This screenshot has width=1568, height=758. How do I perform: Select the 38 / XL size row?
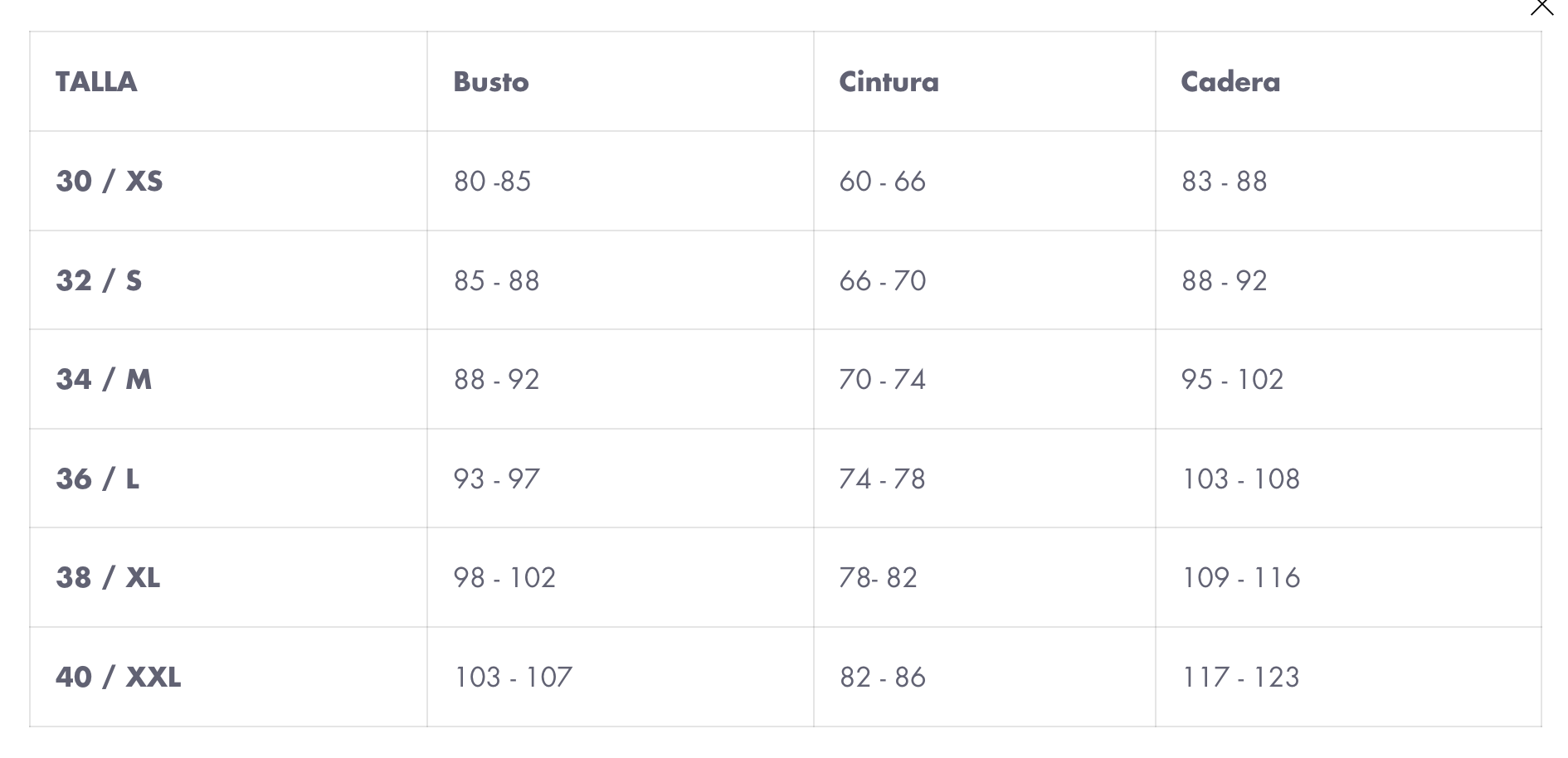pos(786,577)
